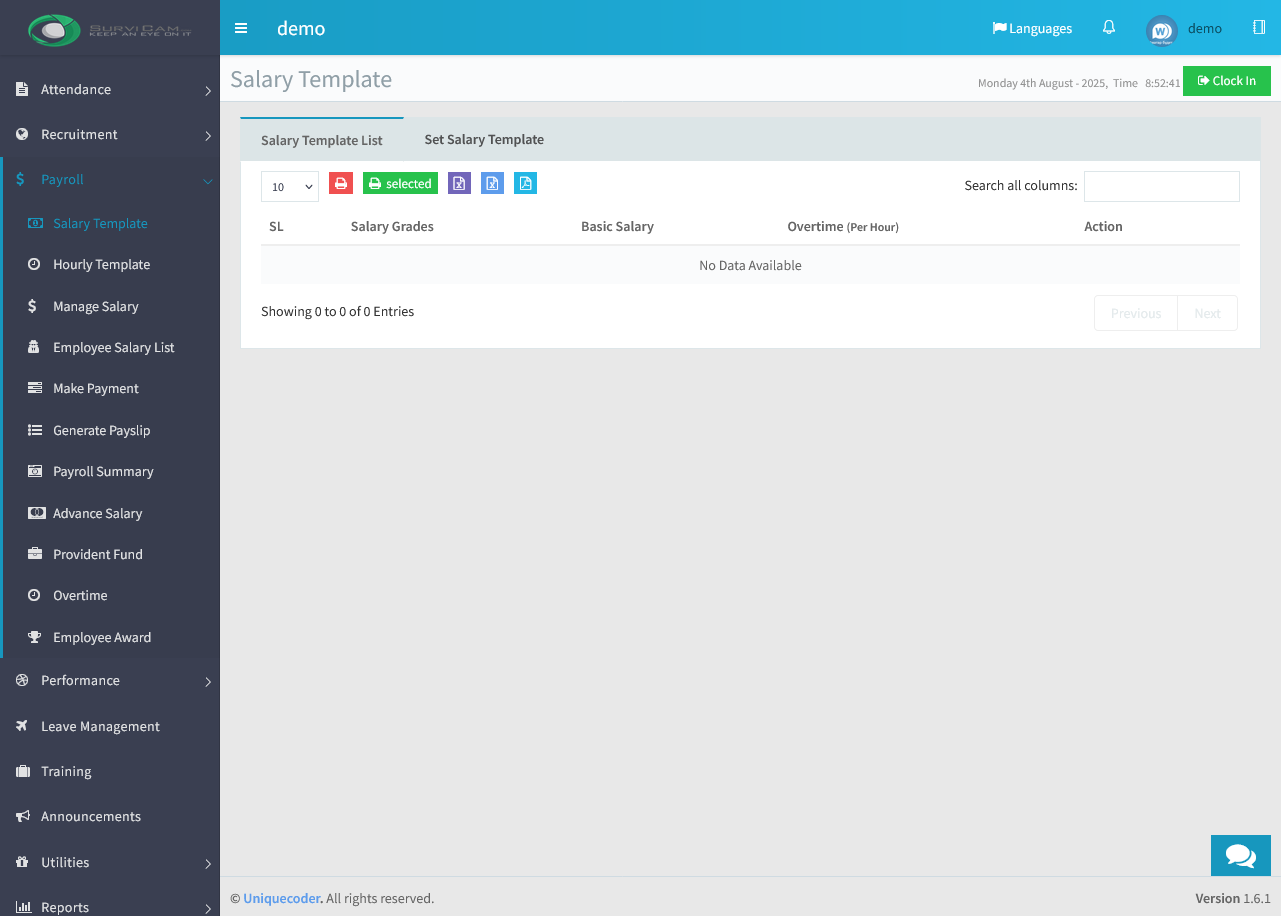Viewport: 1281px width, 916px height.
Task: Open Employee Award from the sidebar
Action: coord(110,638)
